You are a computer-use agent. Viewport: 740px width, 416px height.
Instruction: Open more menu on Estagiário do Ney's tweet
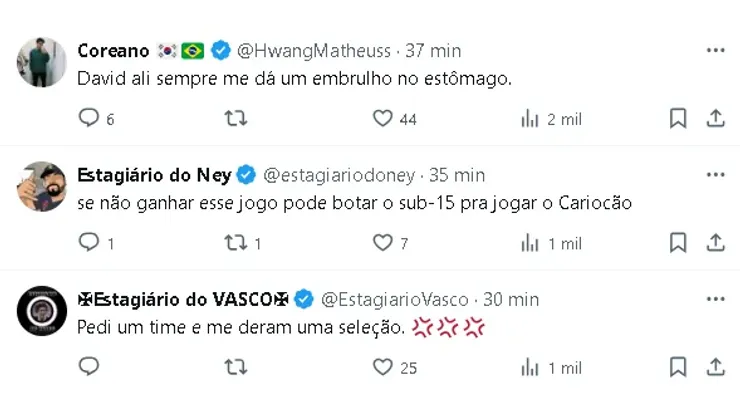click(x=715, y=175)
